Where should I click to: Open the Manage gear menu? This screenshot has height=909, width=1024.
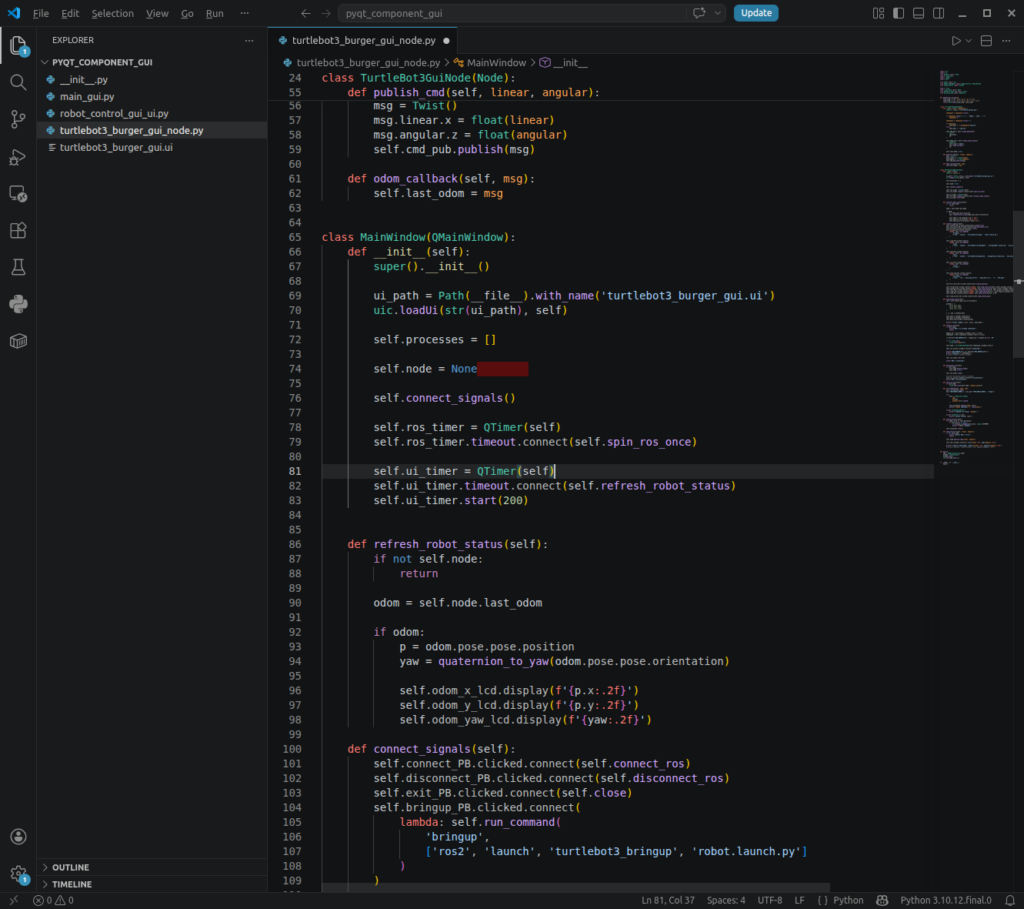[18, 874]
